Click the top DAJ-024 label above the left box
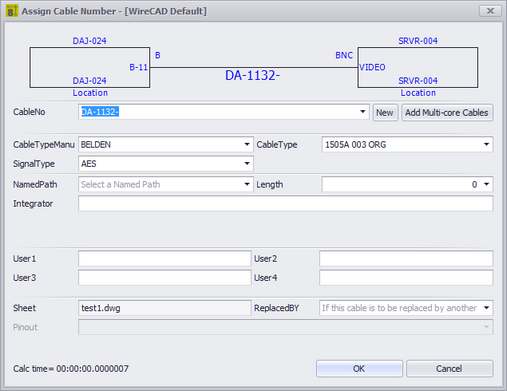 [90, 41]
